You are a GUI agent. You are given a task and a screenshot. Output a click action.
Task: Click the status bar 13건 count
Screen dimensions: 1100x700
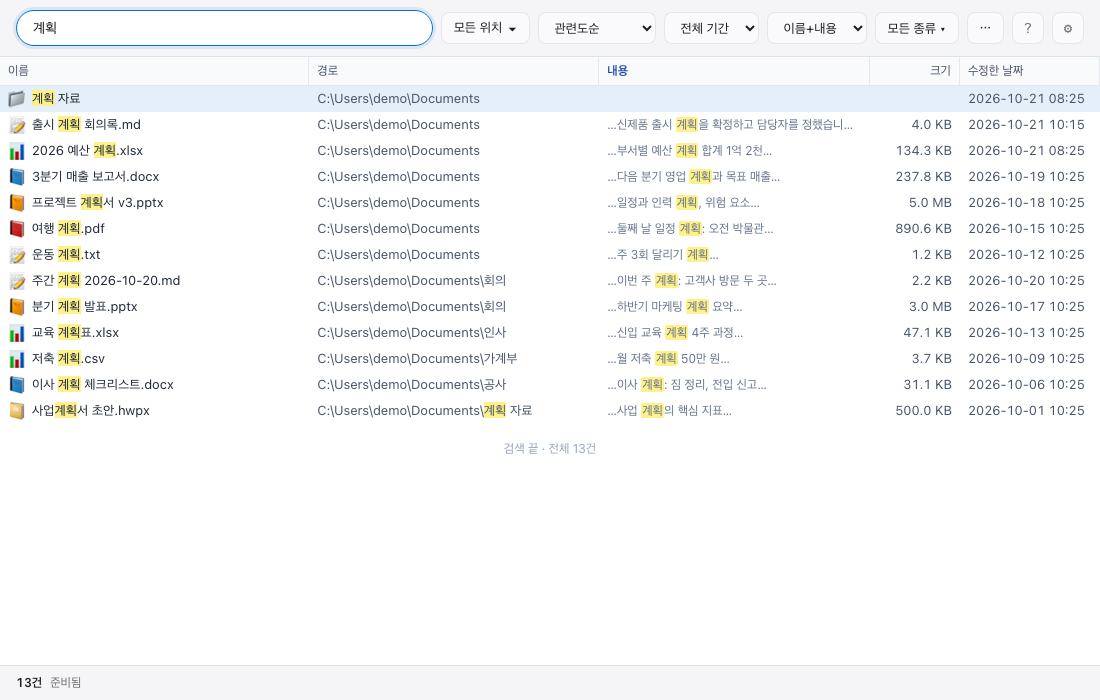29,682
